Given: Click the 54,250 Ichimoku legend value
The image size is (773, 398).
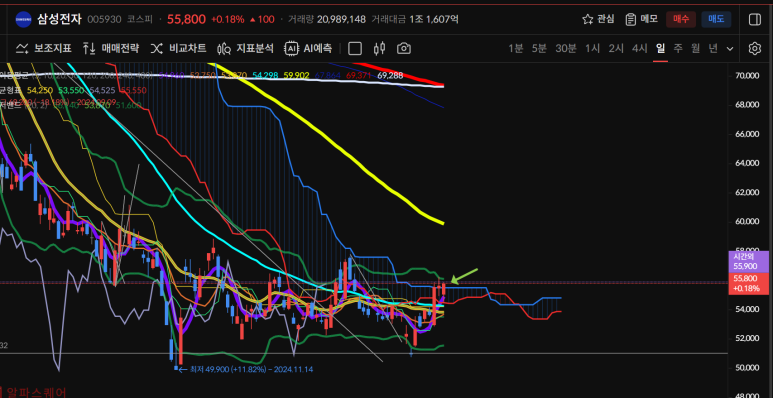Looking at the screenshot, I should 39,90.
